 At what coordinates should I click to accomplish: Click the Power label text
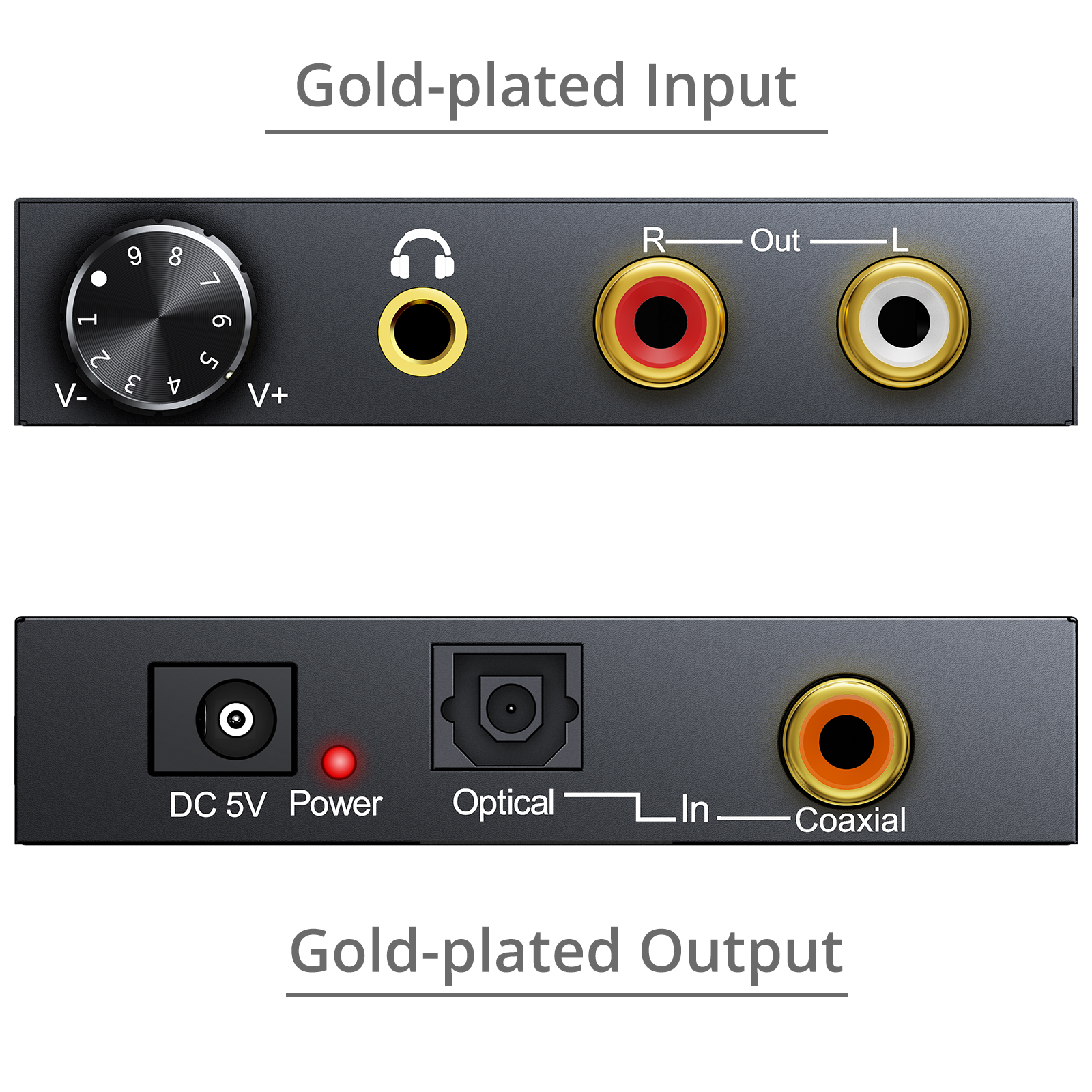click(x=335, y=803)
